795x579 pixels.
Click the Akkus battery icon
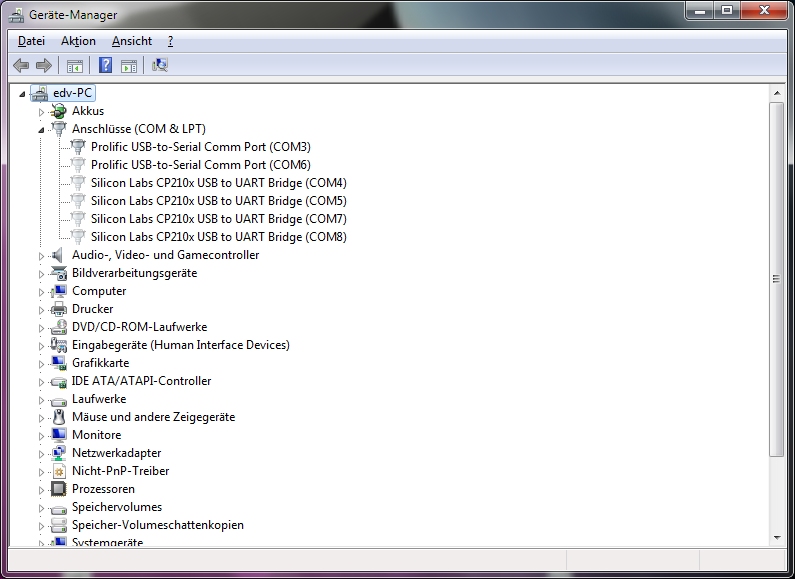coord(59,111)
